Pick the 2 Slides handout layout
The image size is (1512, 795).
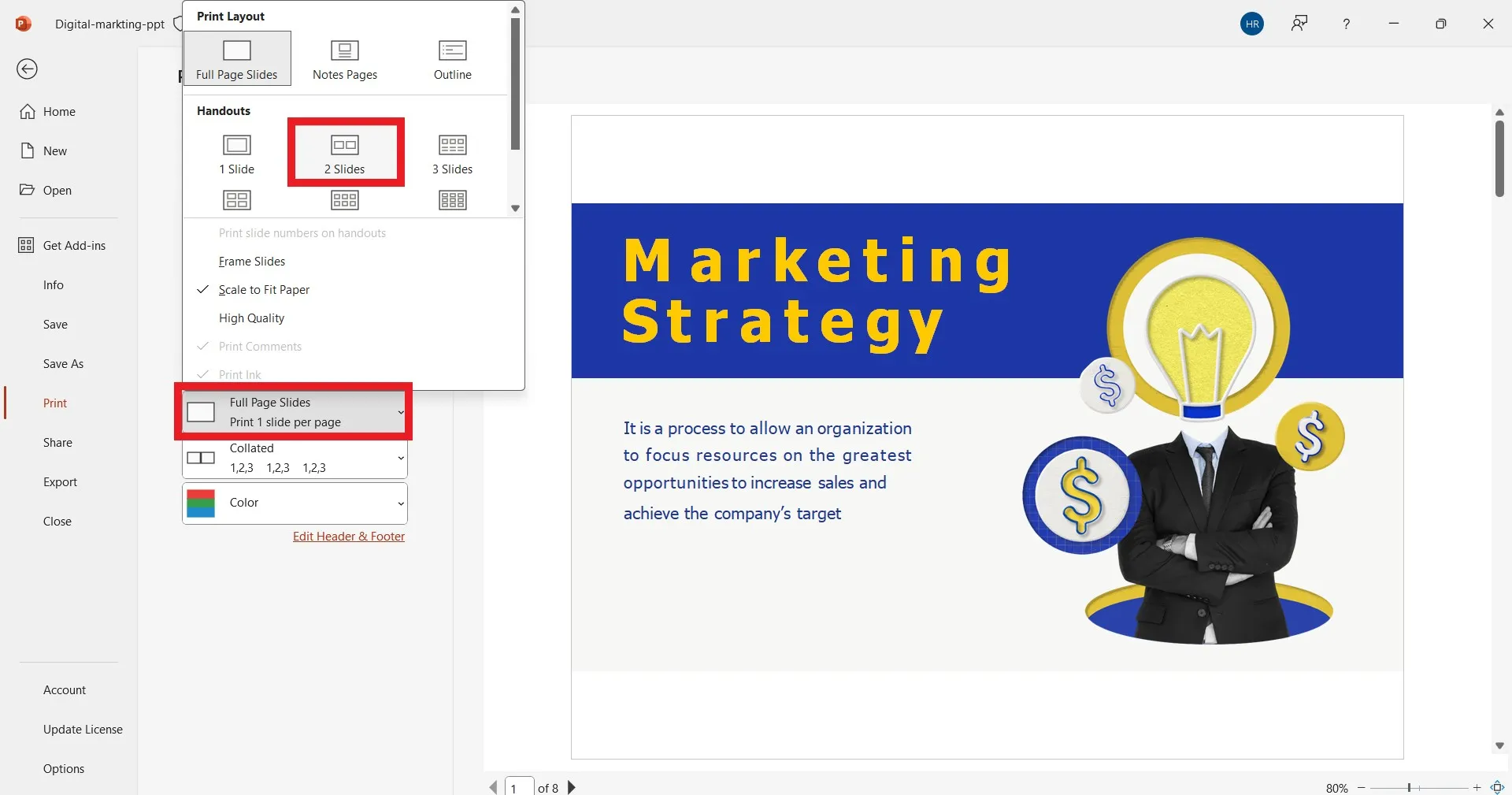click(x=345, y=152)
